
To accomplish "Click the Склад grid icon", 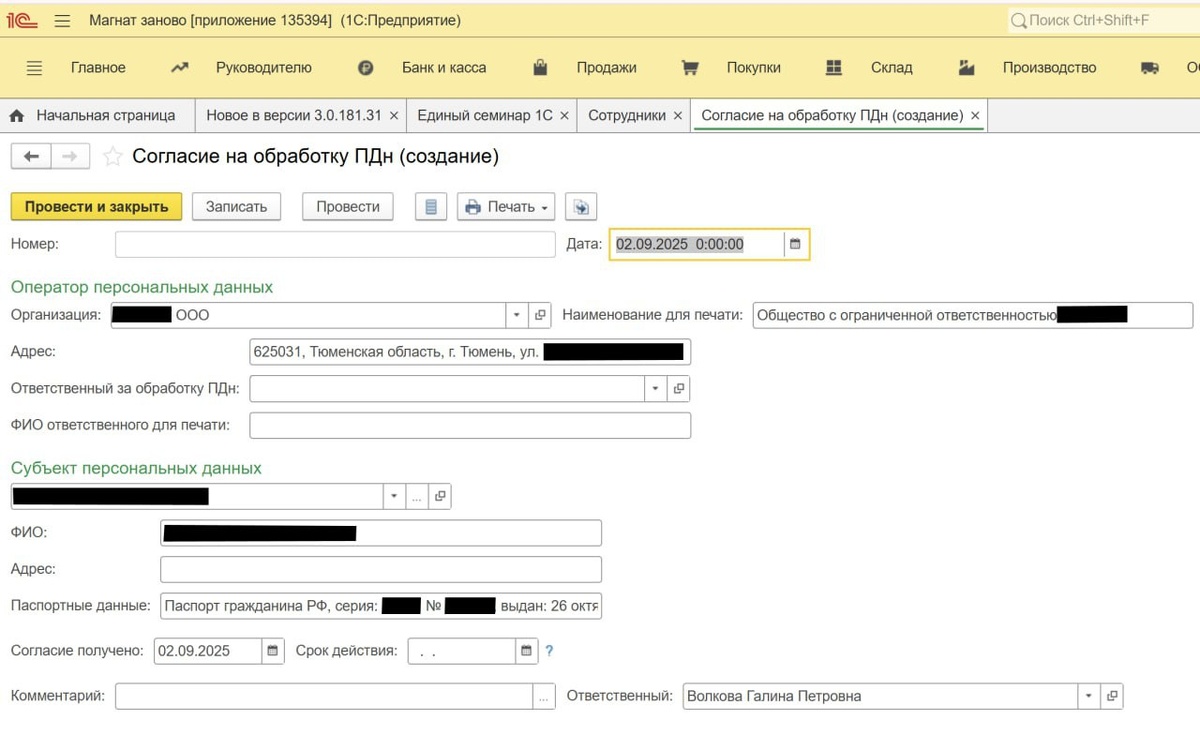I will 834,68.
